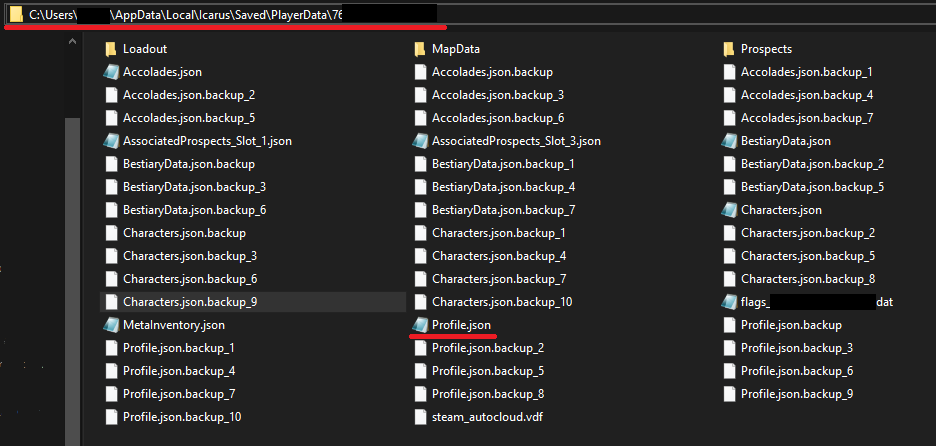The width and height of the screenshot is (936, 446).
Task: Click the Characters.json.backup_10 file icon
Action: click(x=421, y=302)
